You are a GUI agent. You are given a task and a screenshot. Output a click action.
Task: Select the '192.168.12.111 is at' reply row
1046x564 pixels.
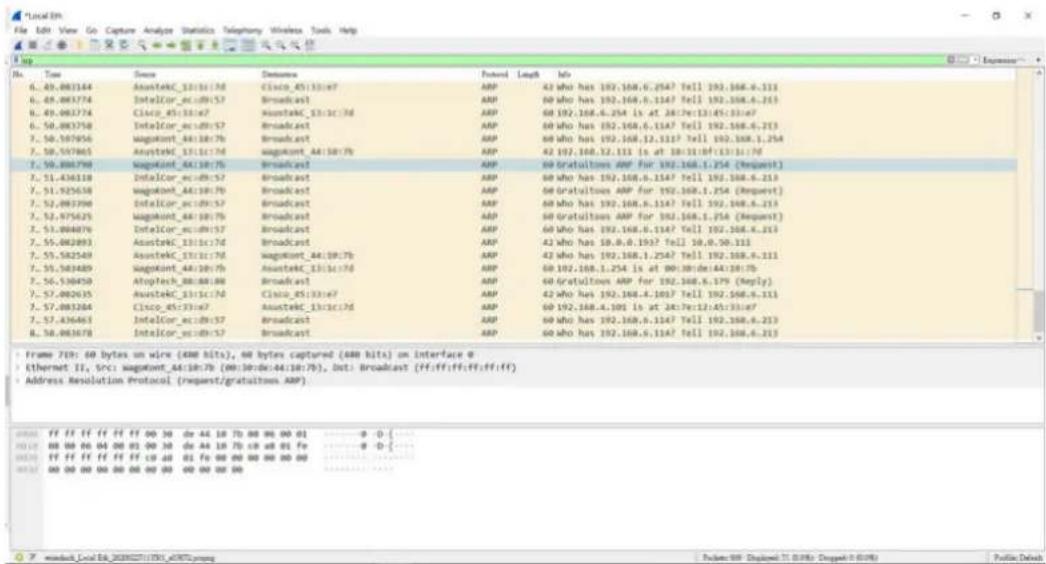[x=513, y=152]
